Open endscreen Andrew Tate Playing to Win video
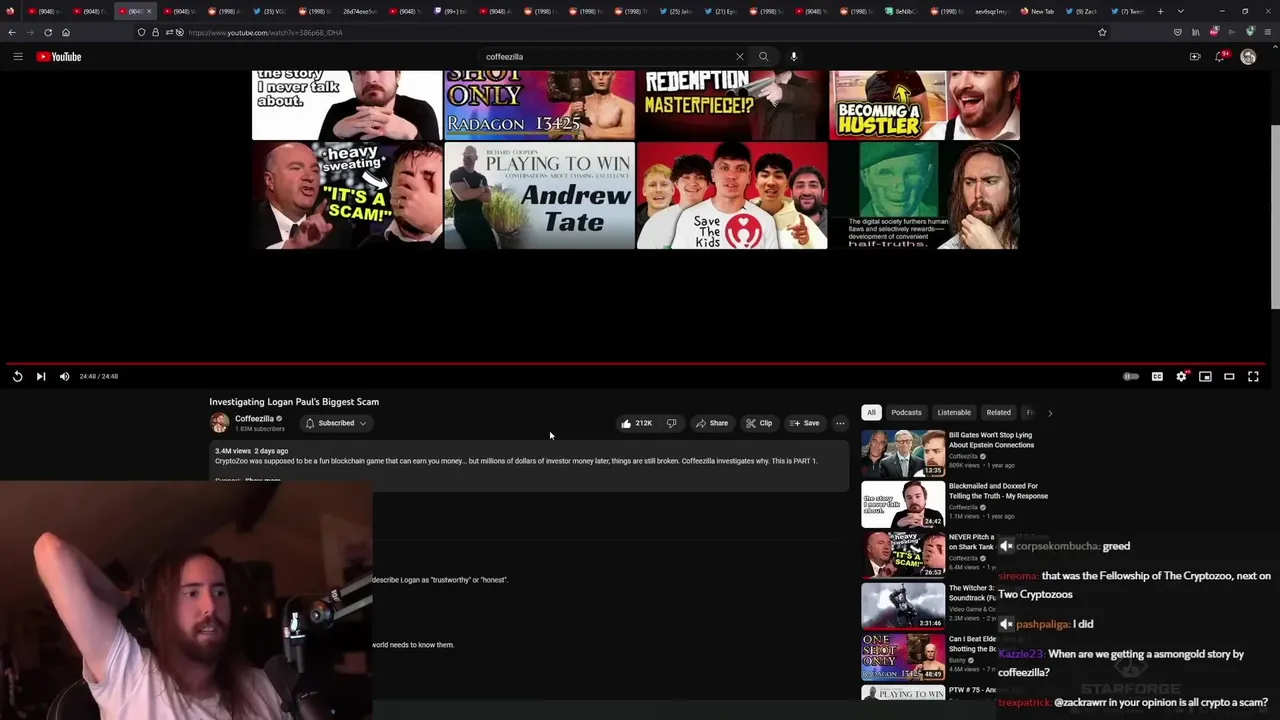Viewport: 1280px width, 720px height. click(x=539, y=195)
